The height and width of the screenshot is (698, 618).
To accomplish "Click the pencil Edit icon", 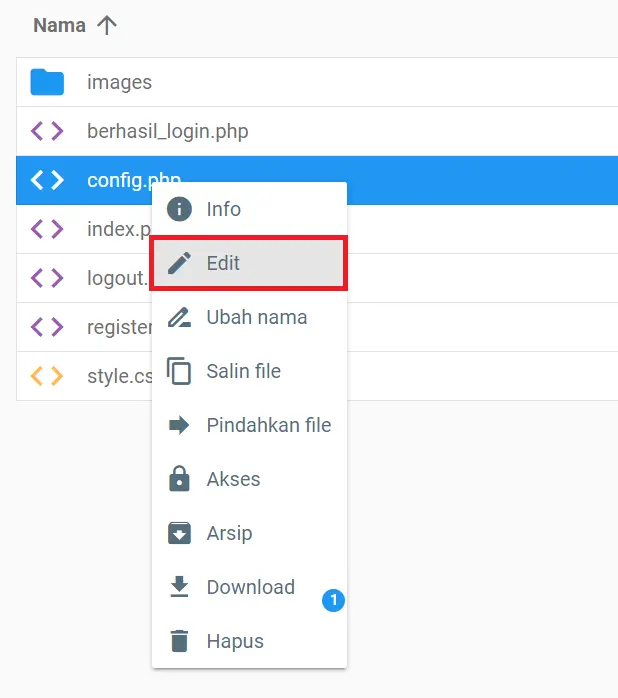I will point(179,263).
